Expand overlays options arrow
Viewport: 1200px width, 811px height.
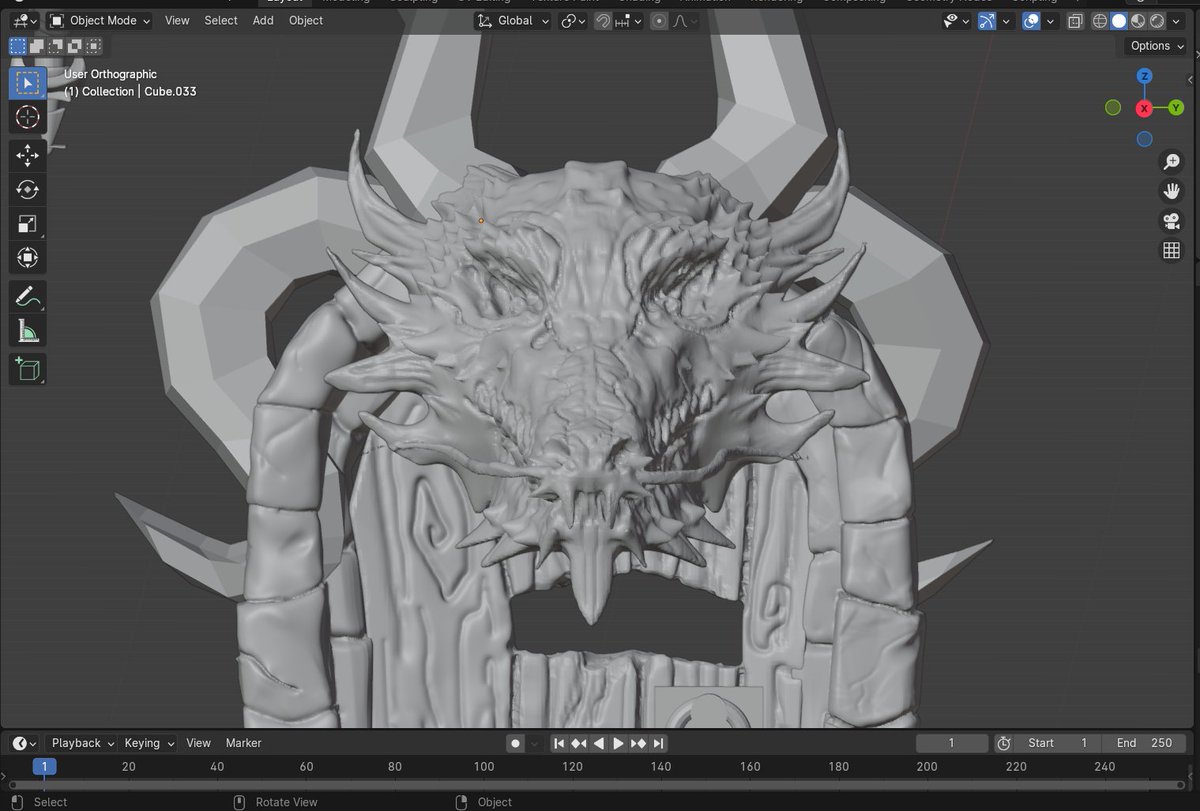[1050, 20]
